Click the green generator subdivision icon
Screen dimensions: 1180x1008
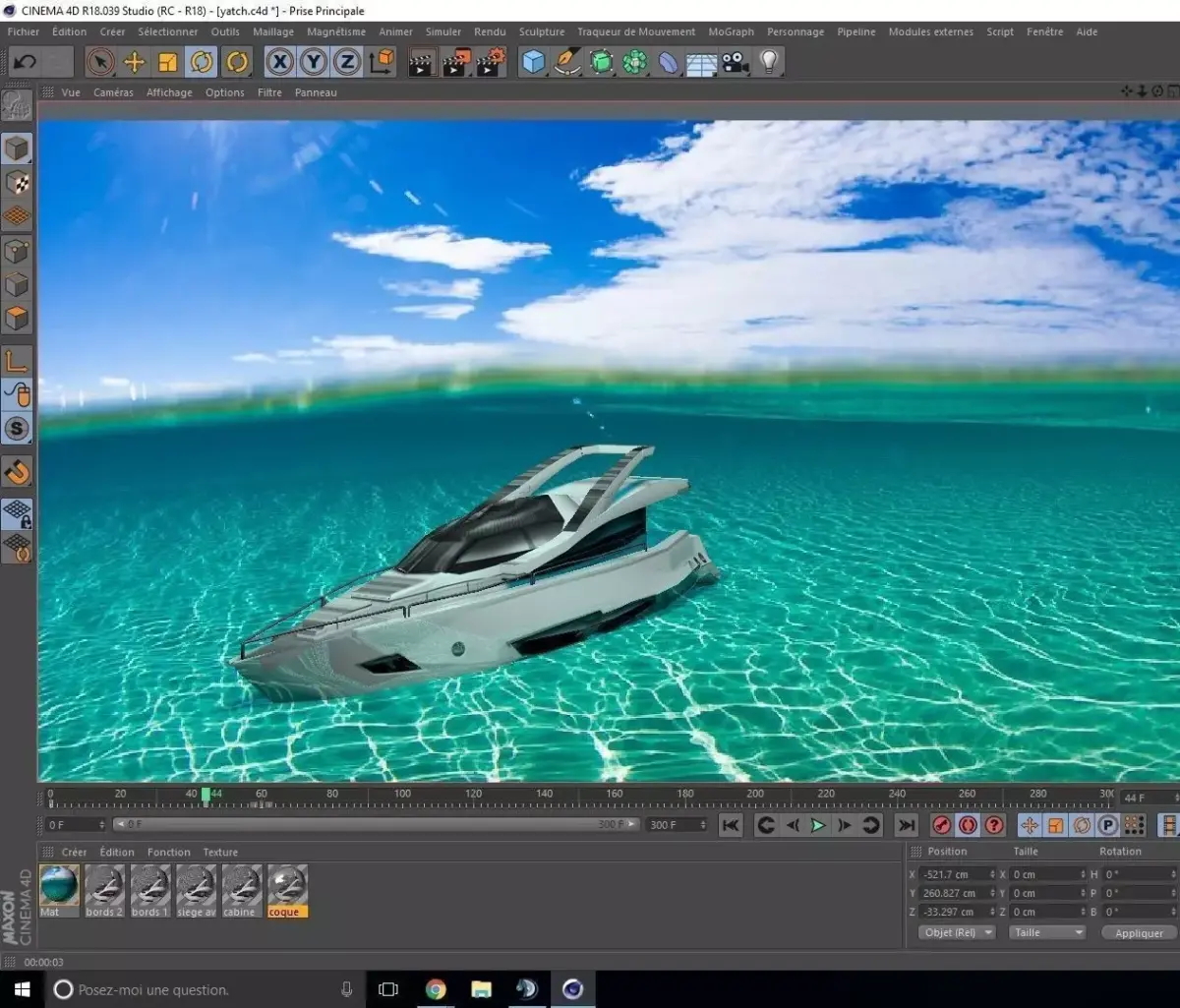(601, 63)
